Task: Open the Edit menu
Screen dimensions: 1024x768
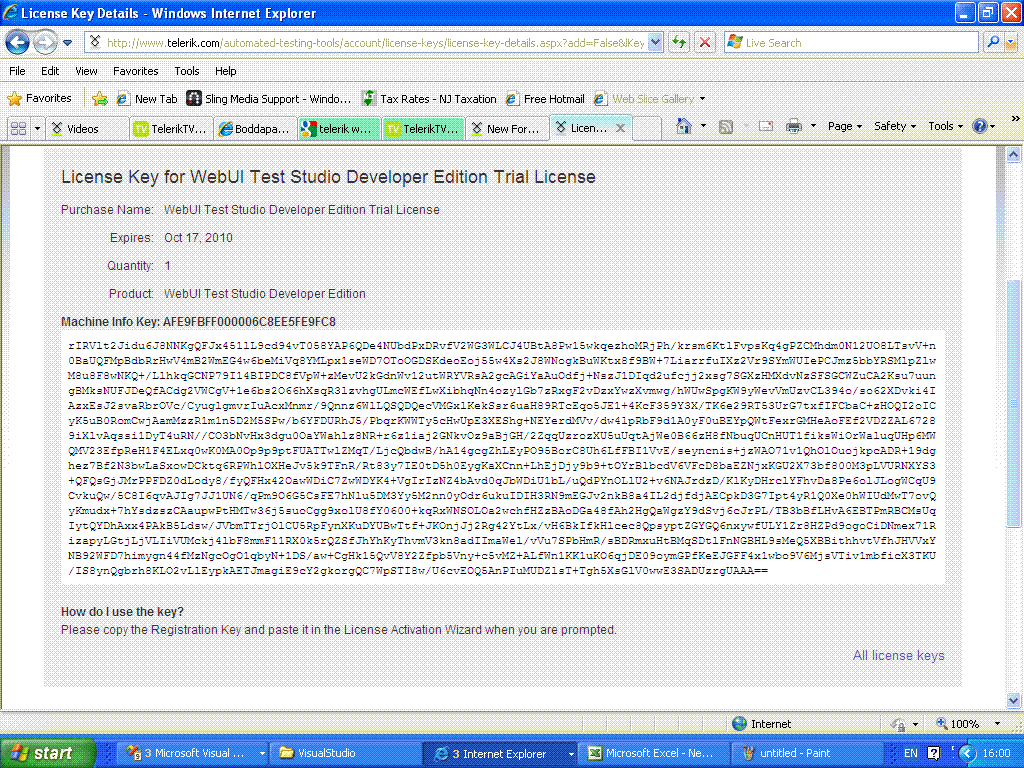Action: [50, 71]
